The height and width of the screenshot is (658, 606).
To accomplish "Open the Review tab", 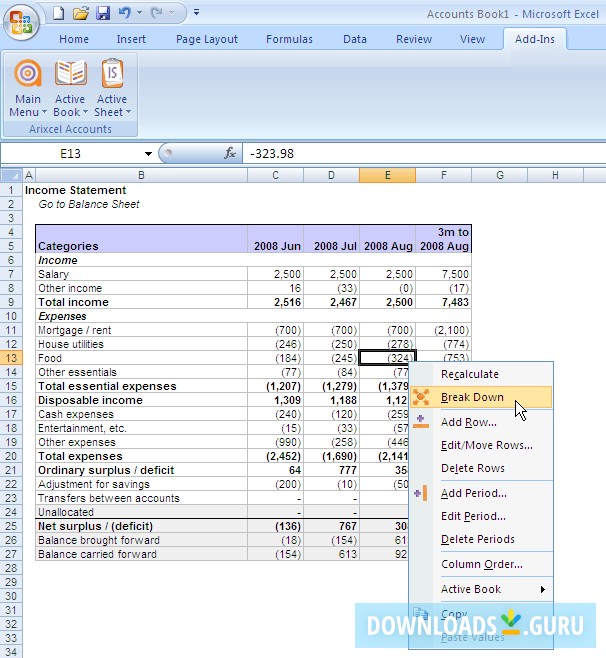I will [414, 39].
